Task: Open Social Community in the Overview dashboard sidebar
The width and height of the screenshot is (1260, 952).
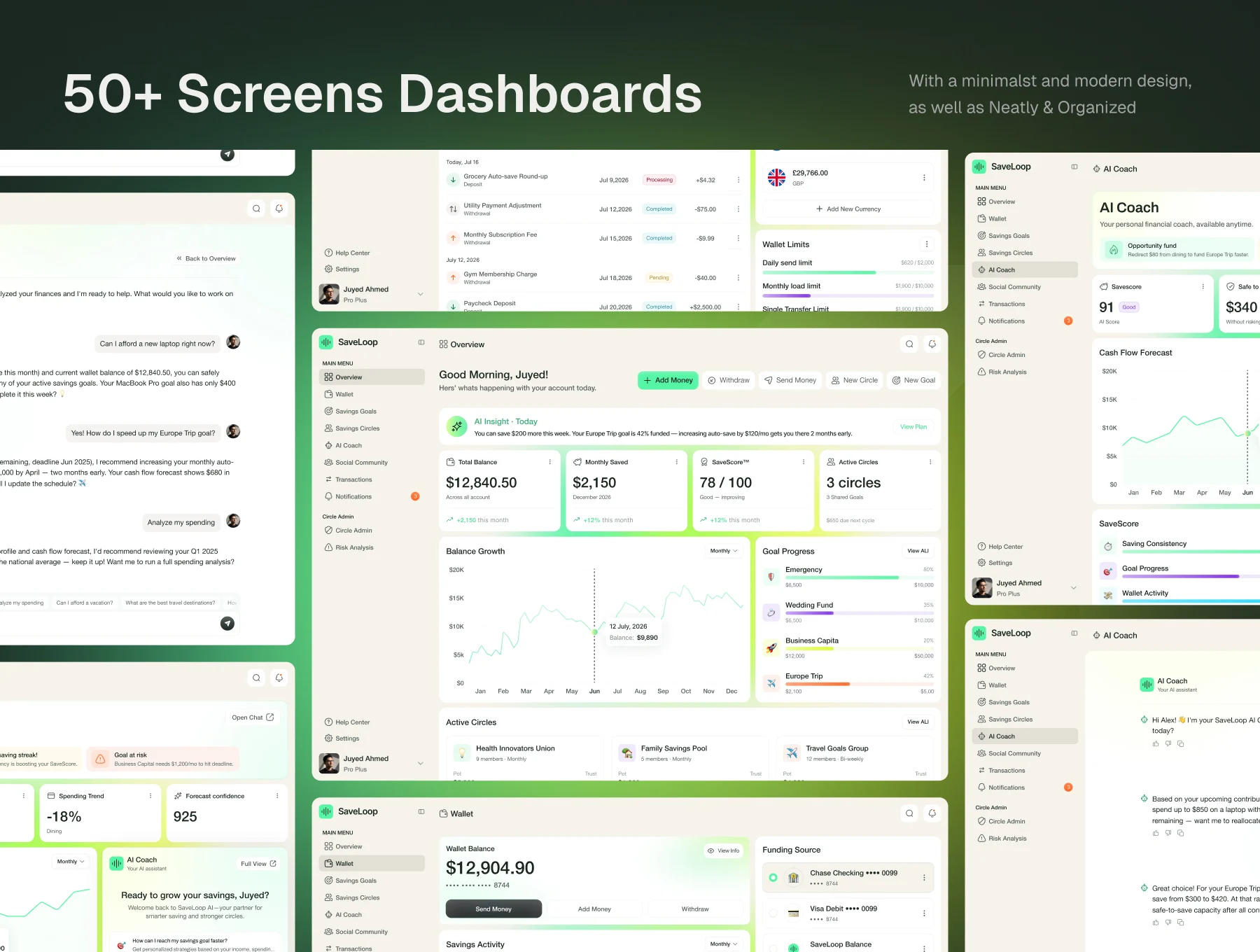Action: (x=372, y=463)
